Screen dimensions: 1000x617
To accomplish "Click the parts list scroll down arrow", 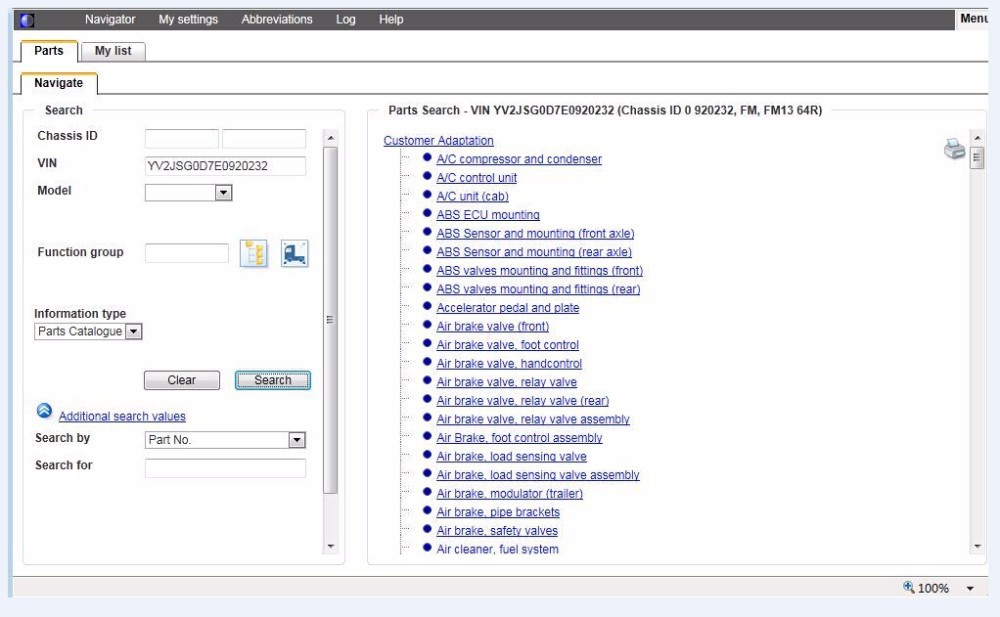I will coord(977,546).
